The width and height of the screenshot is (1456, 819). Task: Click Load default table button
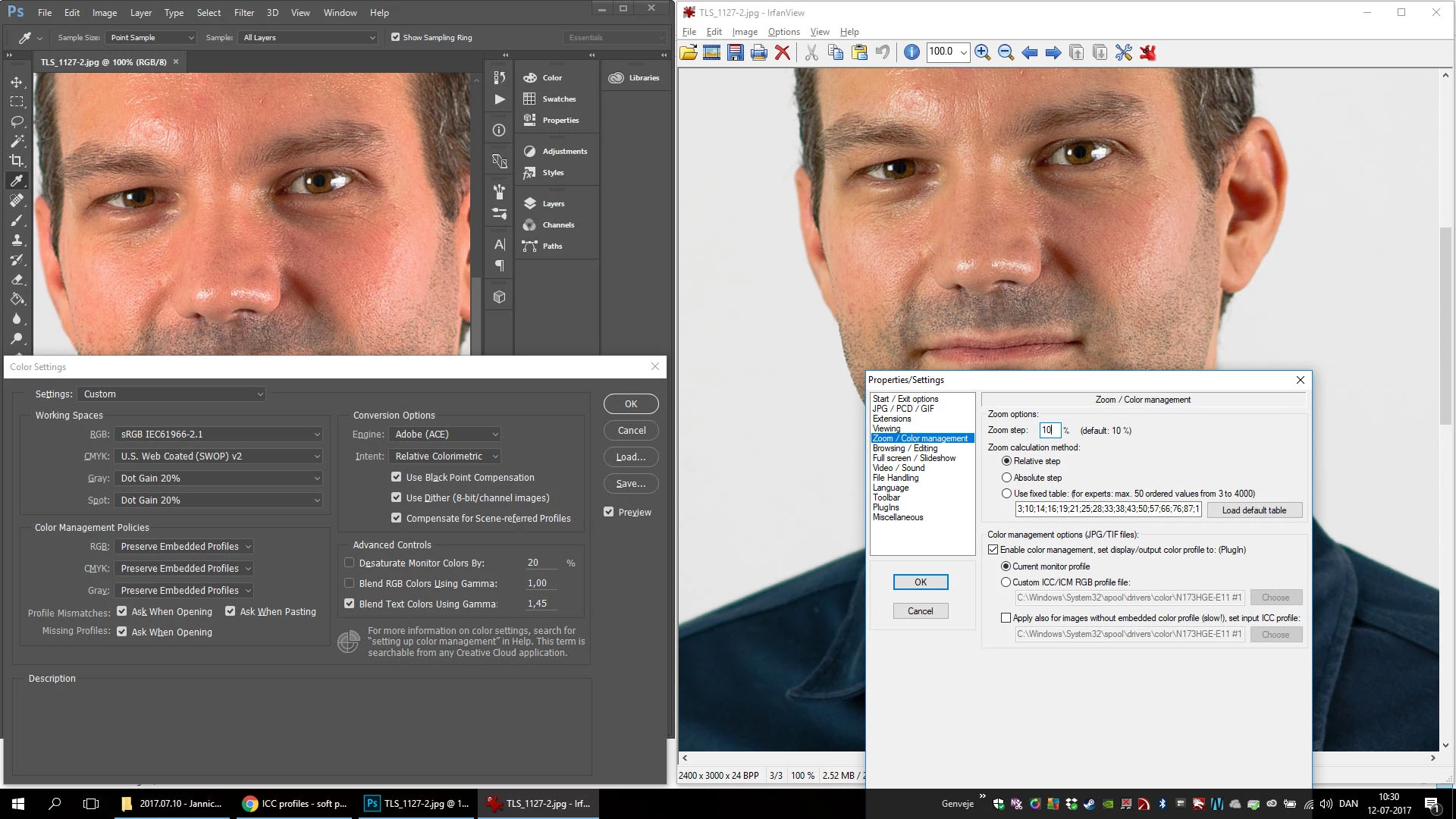(x=1254, y=510)
